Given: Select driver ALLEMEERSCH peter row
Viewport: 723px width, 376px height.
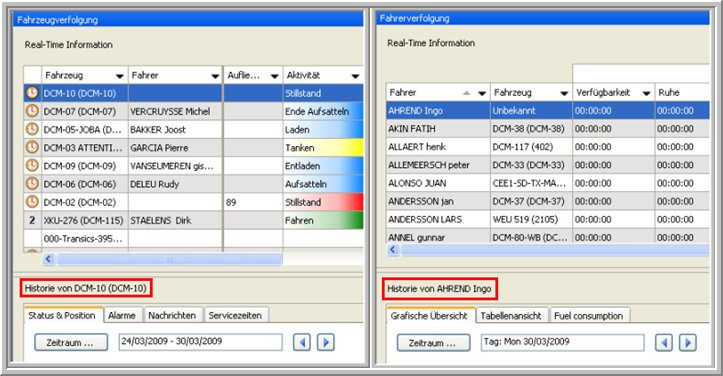Looking at the screenshot, I should point(548,165).
